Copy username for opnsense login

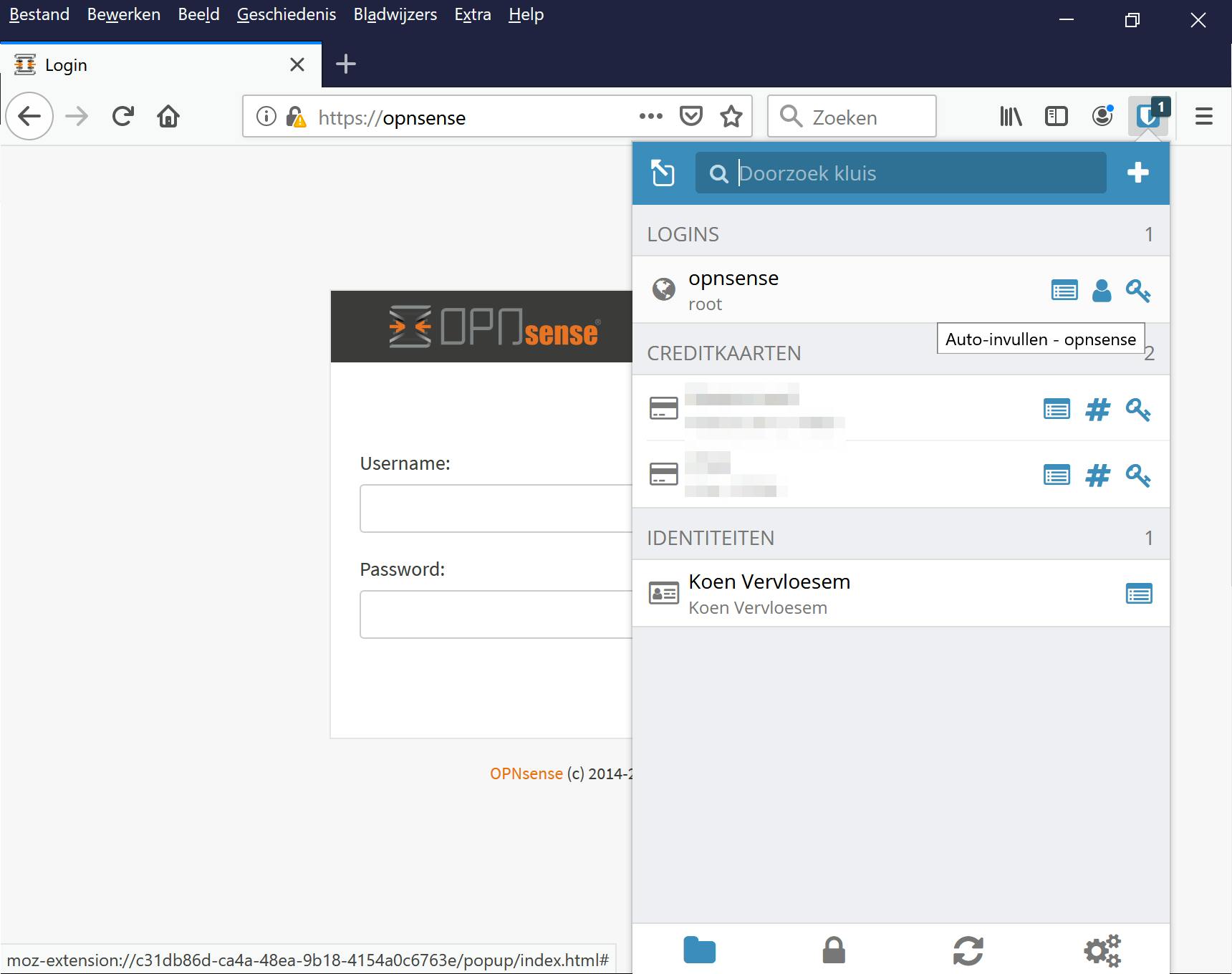point(1102,291)
